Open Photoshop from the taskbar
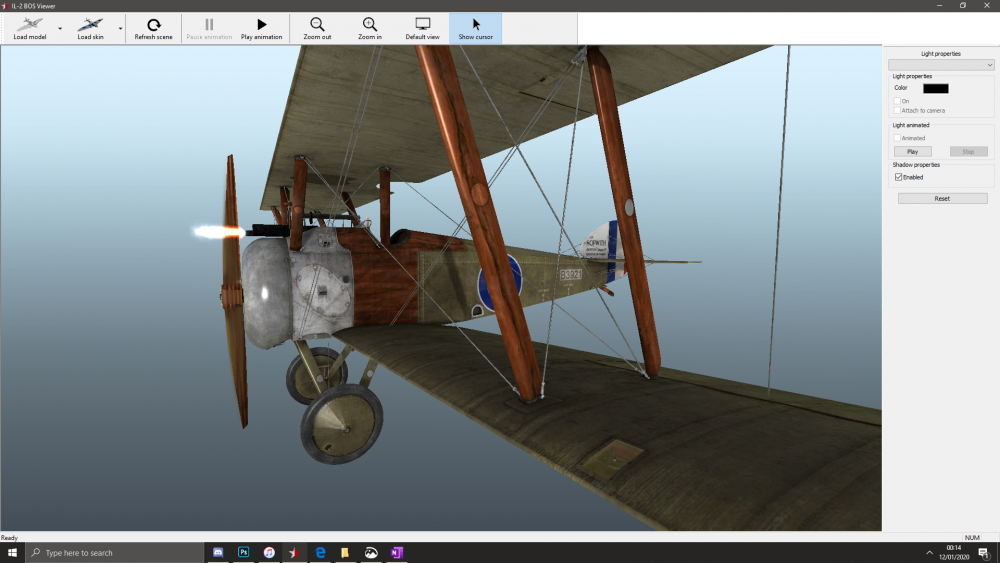Image resolution: width=1000 pixels, height=563 pixels. tap(244, 552)
